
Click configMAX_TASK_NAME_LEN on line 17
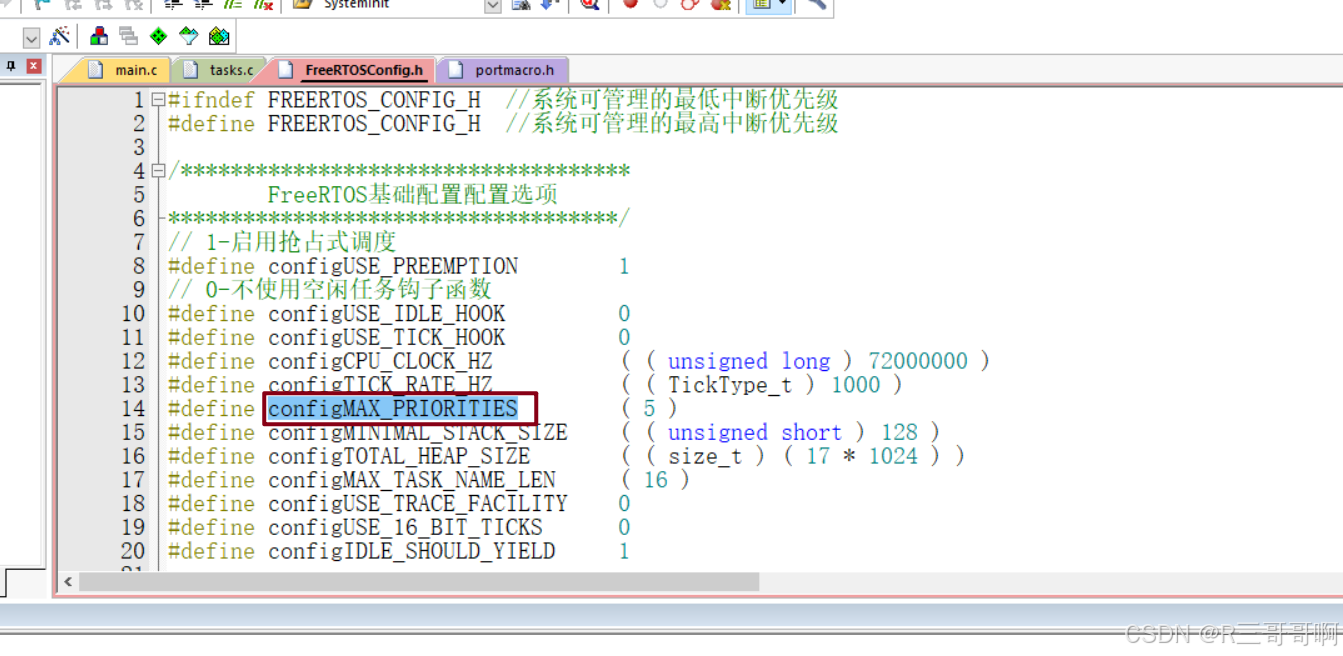click(x=411, y=480)
